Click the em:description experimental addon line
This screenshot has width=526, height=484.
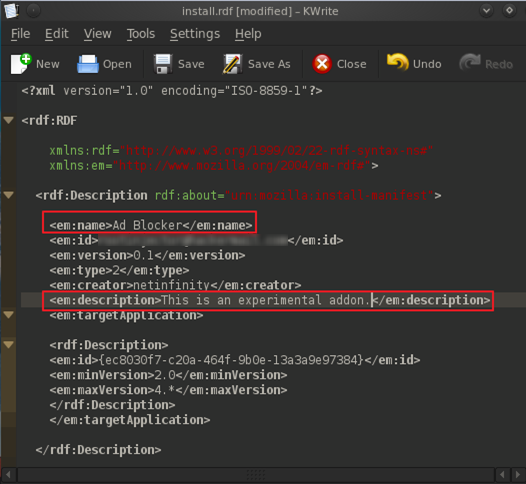(x=270, y=300)
